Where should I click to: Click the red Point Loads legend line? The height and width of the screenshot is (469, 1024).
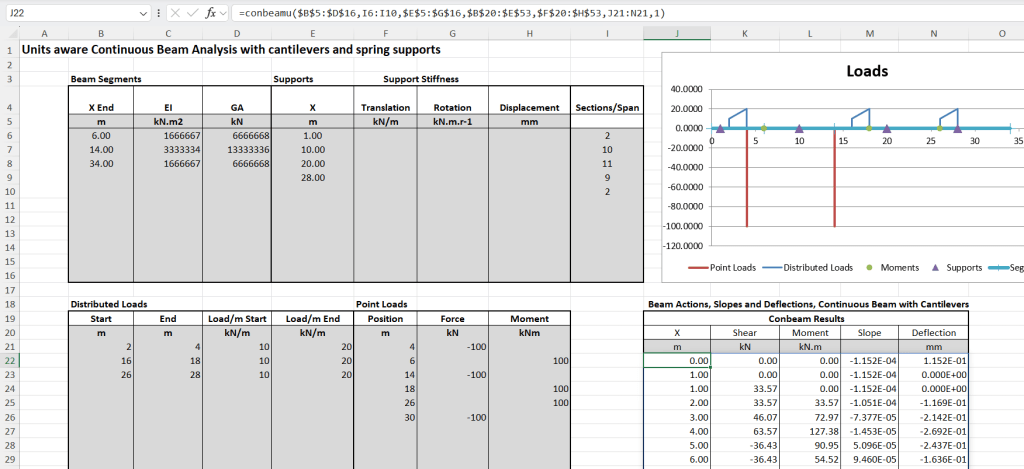click(x=696, y=267)
